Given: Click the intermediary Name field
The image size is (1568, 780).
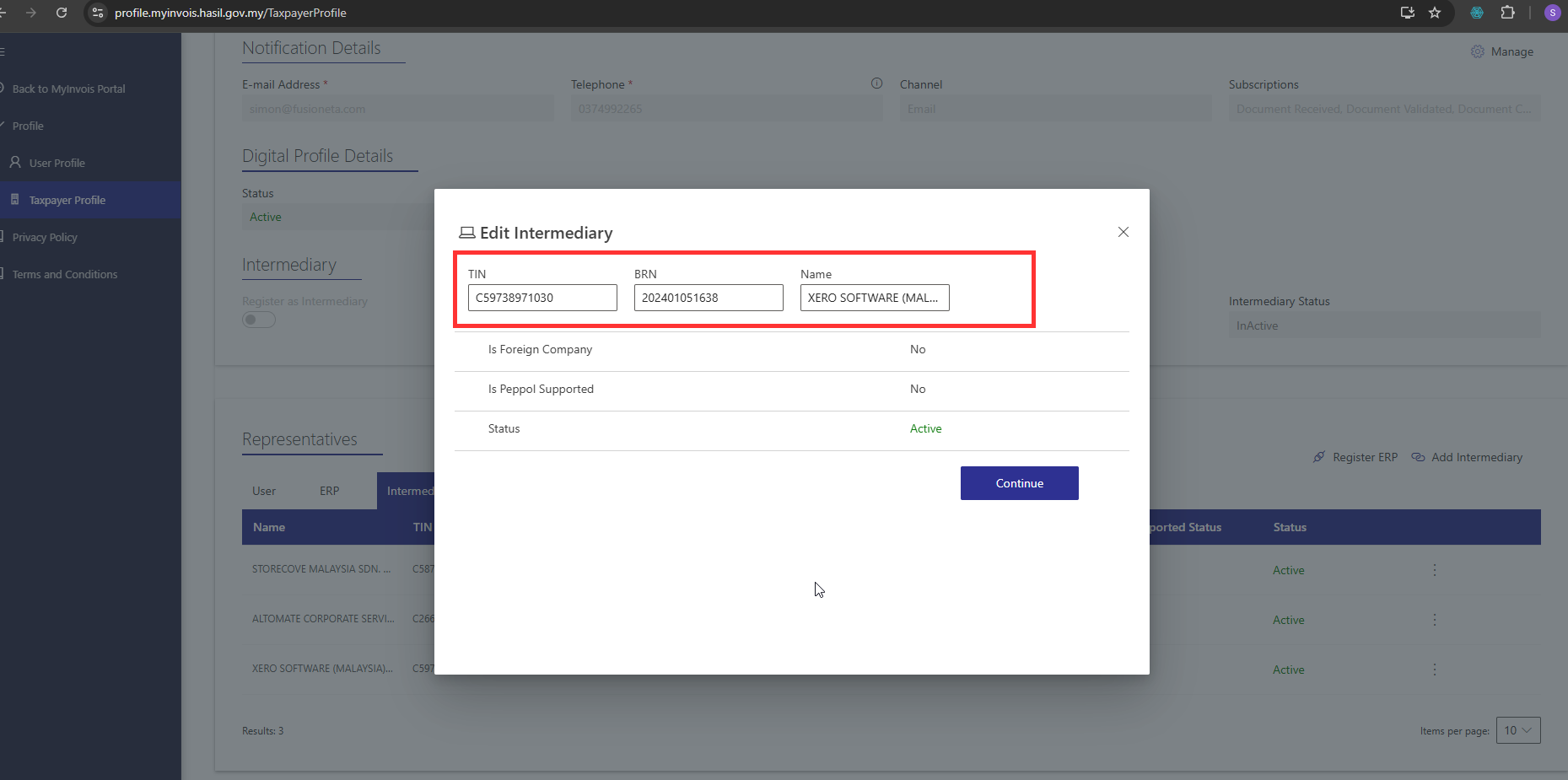Looking at the screenshot, I should (x=874, y=298).
